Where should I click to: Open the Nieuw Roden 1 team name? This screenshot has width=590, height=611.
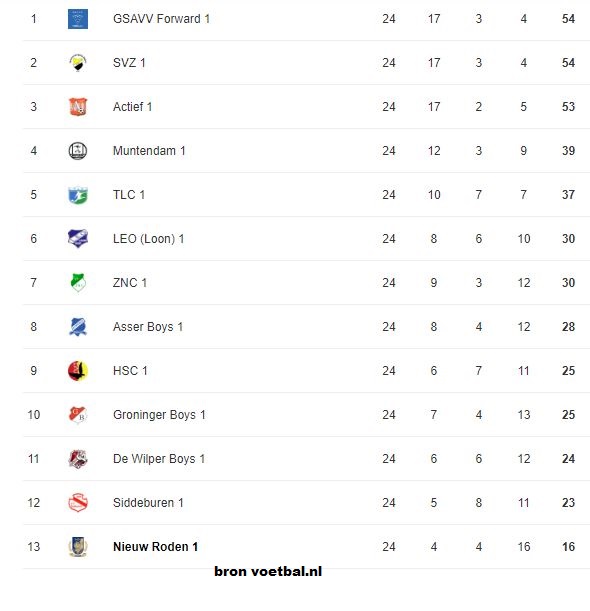click(155, 547)
